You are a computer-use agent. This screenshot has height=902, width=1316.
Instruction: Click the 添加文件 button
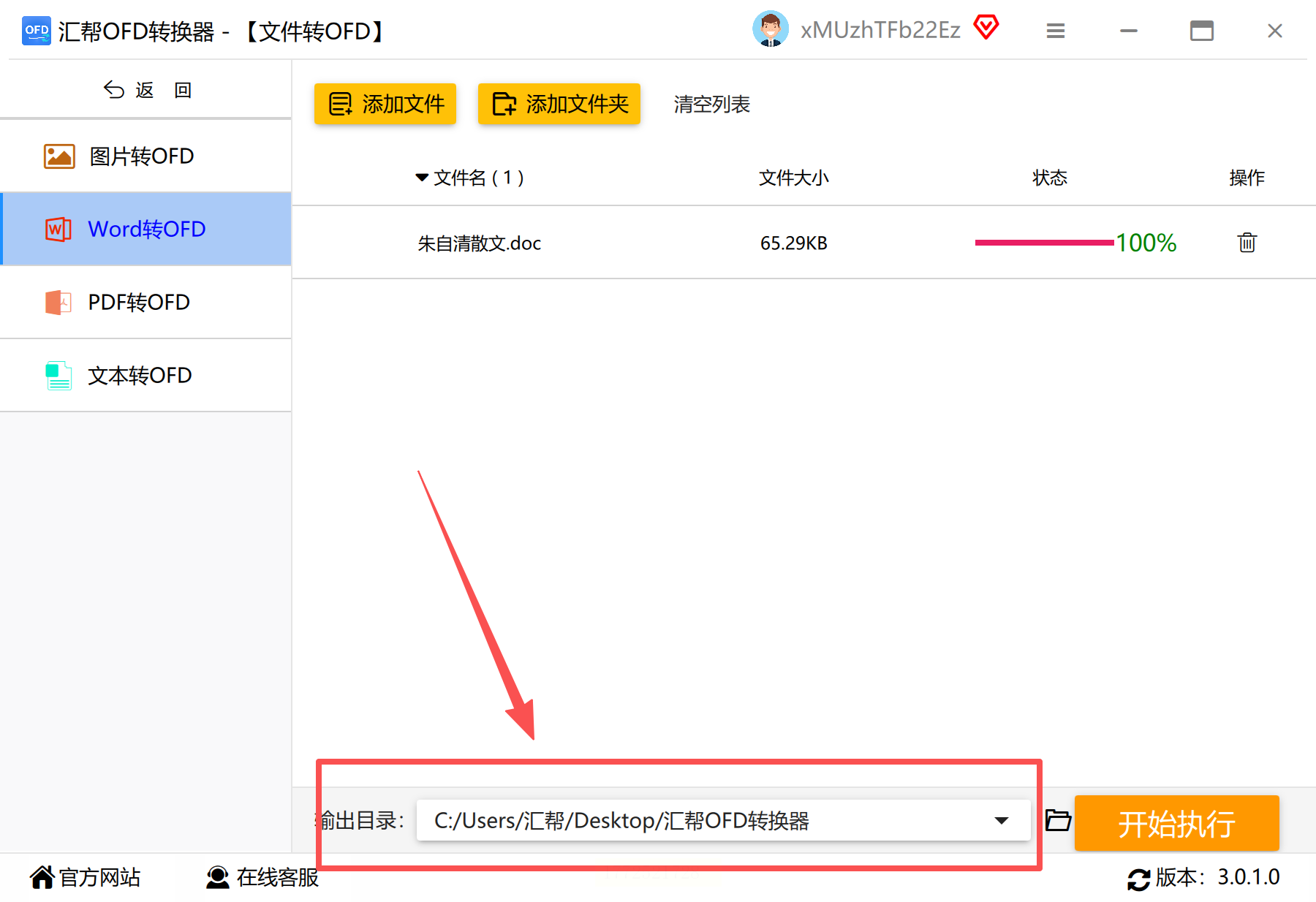[385, 104]
